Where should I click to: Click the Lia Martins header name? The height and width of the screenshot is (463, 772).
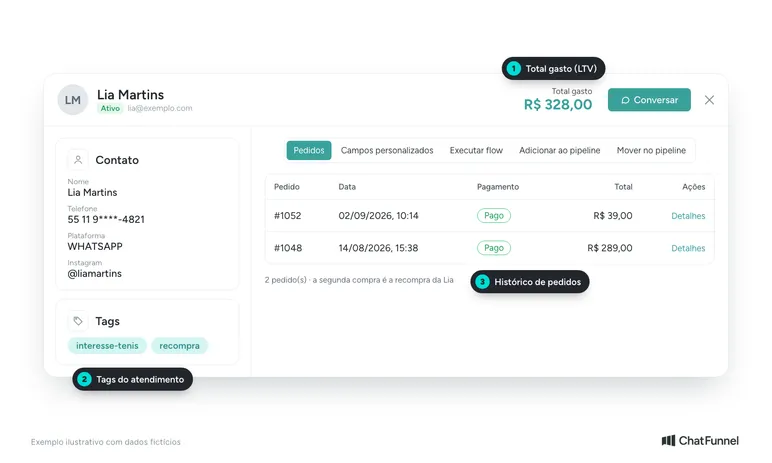[x=130, y=95]
